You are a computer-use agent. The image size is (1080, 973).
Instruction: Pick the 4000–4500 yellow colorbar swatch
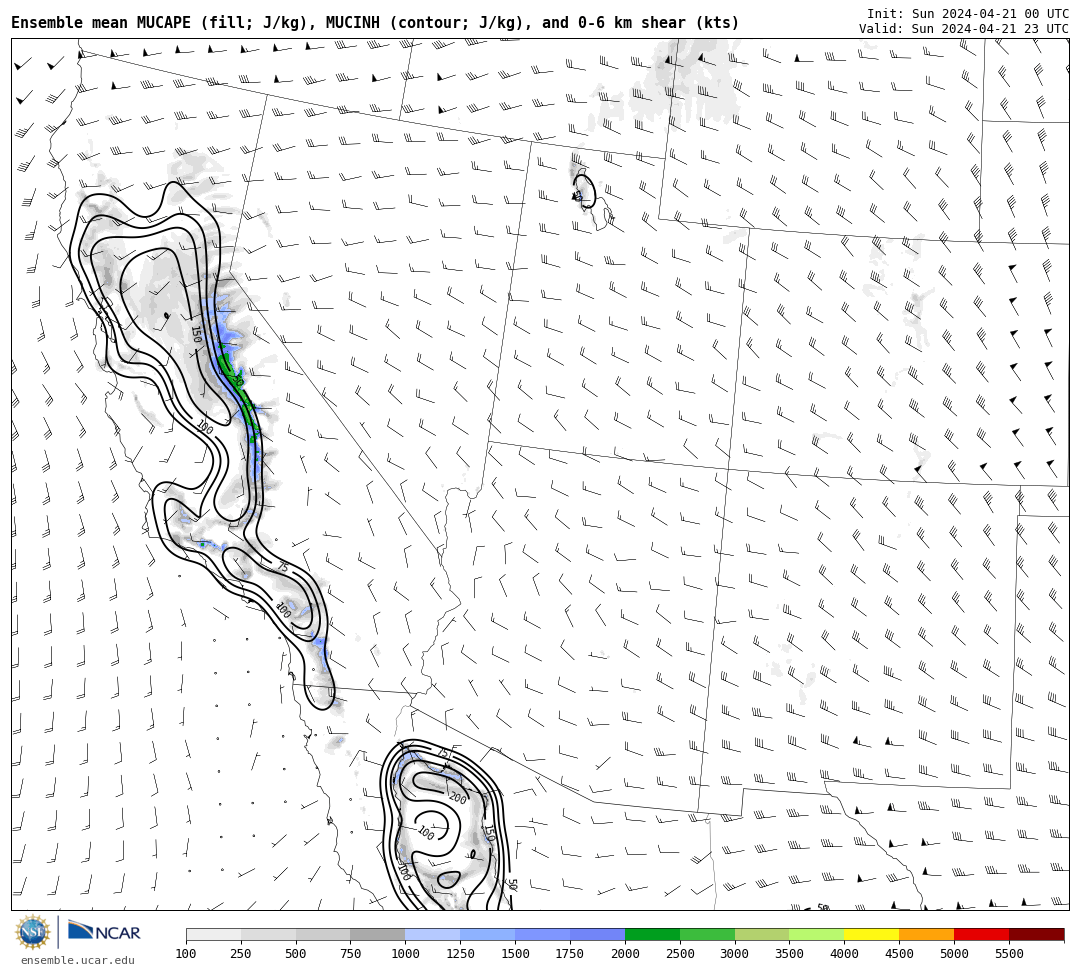(x=872, y=934)
